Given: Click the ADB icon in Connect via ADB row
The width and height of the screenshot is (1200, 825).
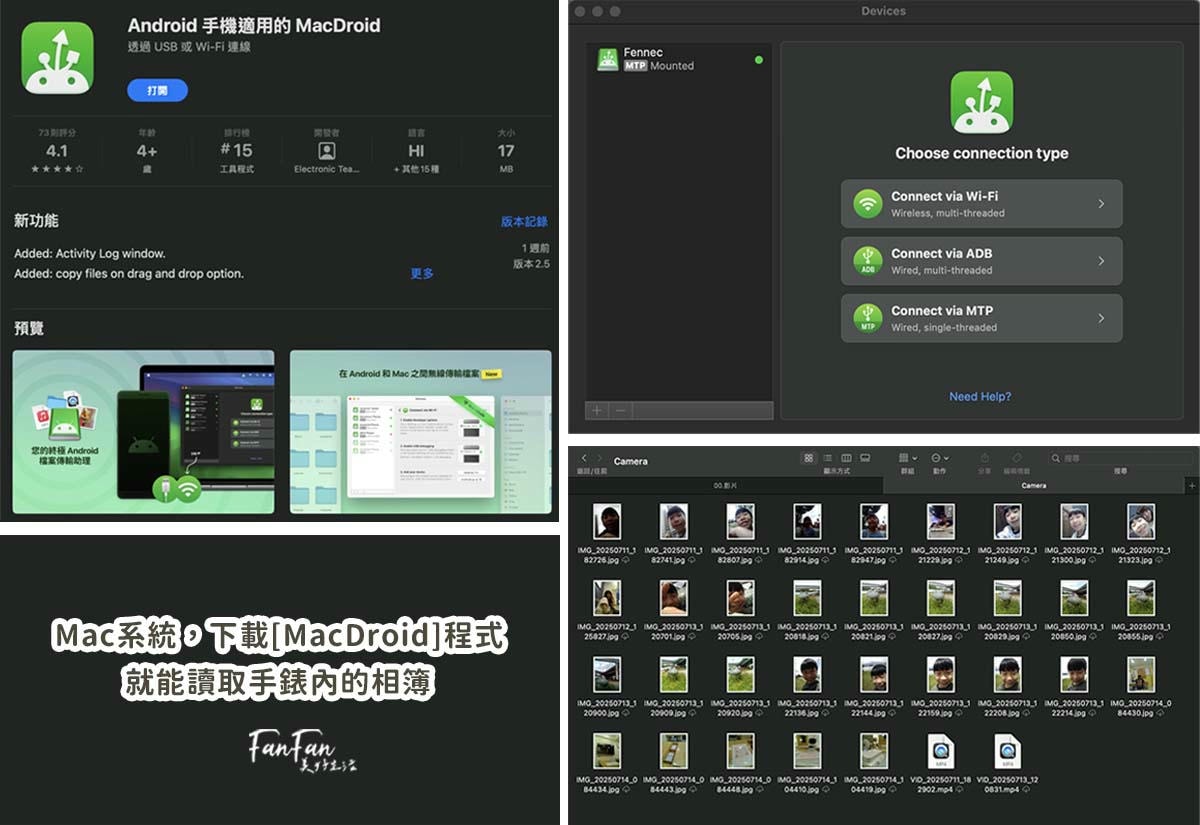Looking at the screenshot, I should coord(867,261).
